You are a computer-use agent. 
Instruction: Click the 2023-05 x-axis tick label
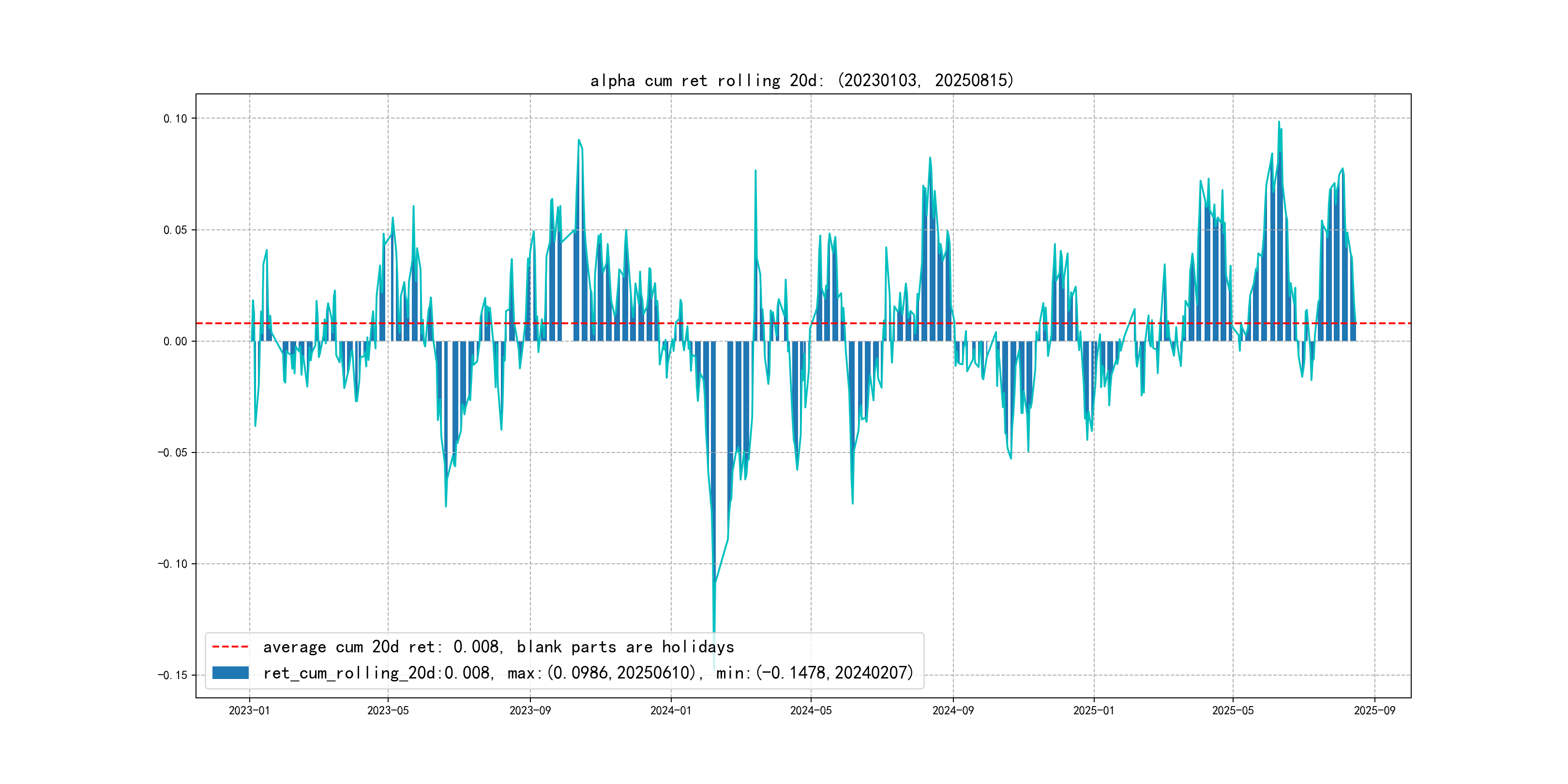point(388,710)
